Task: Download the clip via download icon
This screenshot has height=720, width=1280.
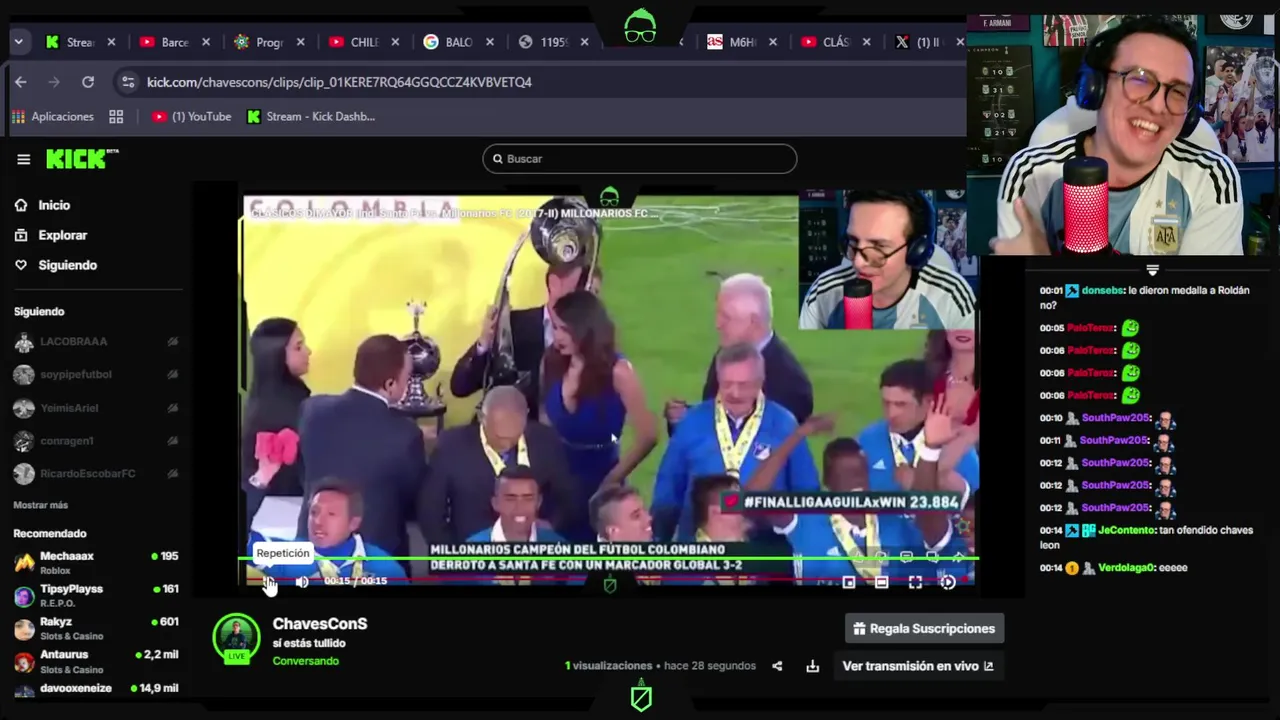Action: click(x=813, y=666)
